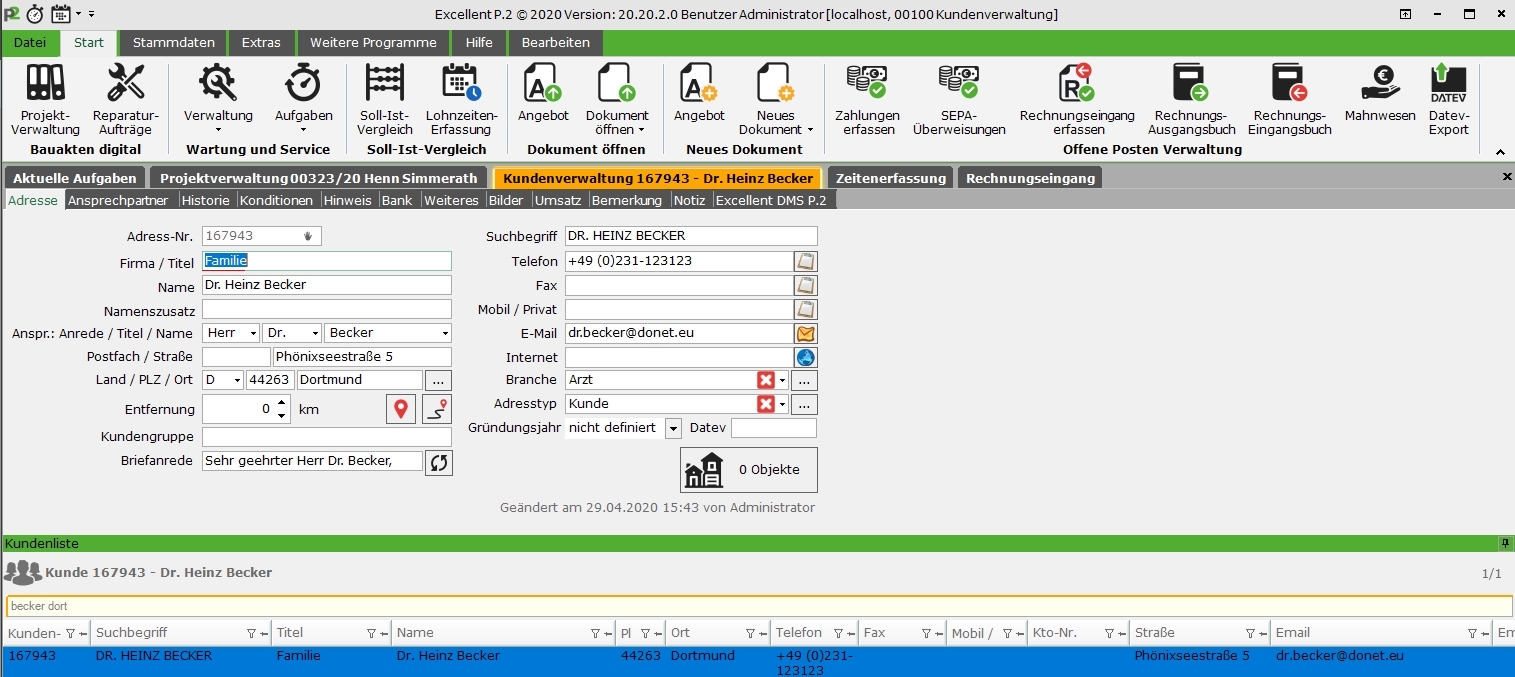Expand the Adresstyp dropdown arrow
Screen dimensions: 1515x677
tap(783, 404)
